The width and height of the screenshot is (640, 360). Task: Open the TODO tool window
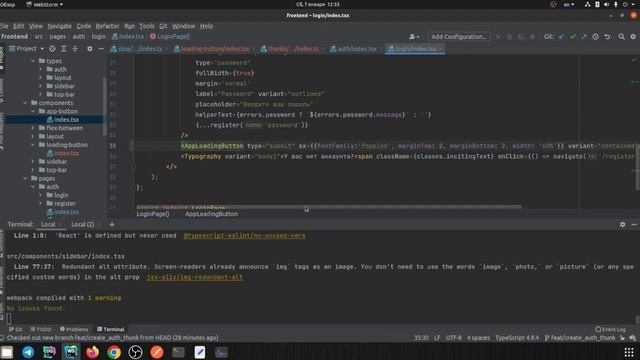tap(41, 329)
